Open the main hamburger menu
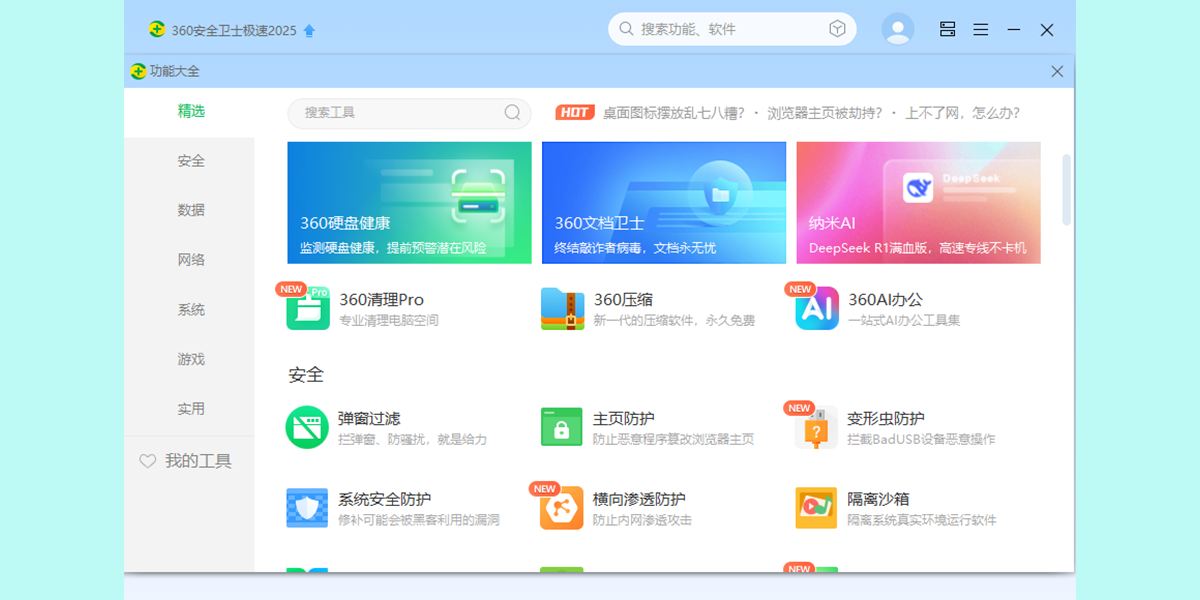The height and width of the screenshot is (600, 1200). pos(981,30)
